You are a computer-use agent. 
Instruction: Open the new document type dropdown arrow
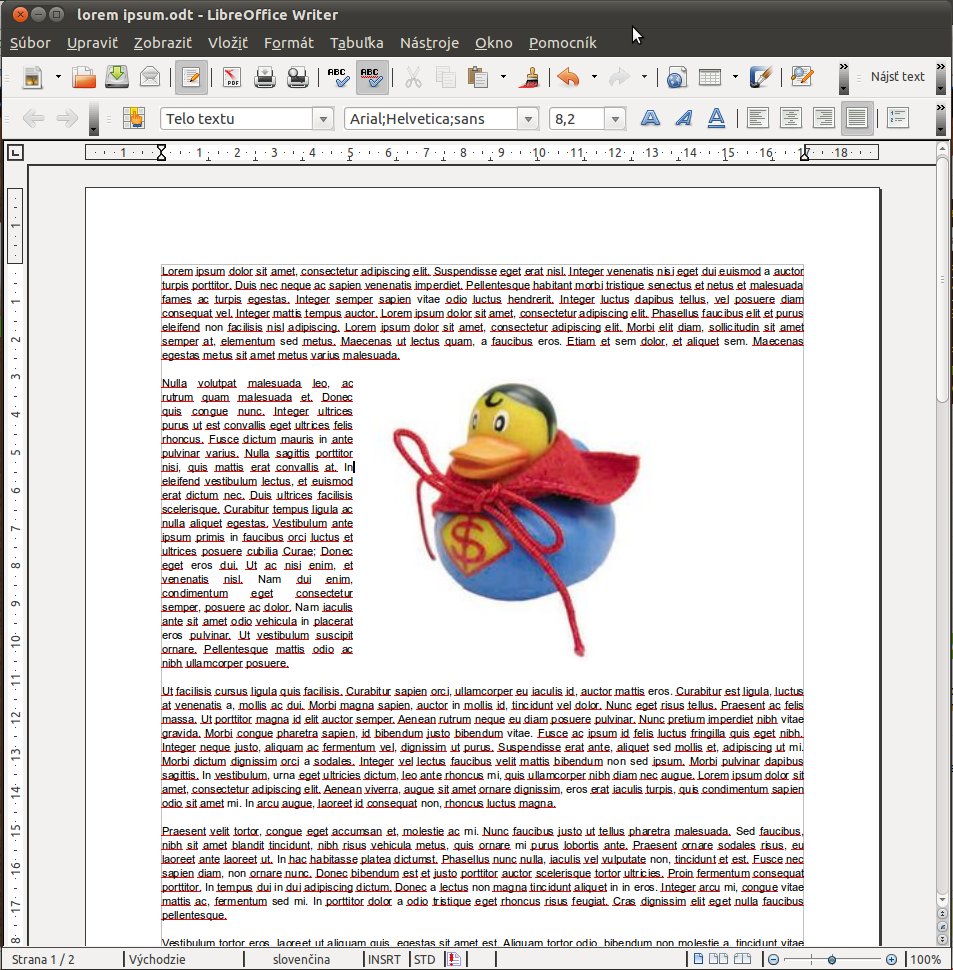(x=58, y=77)
